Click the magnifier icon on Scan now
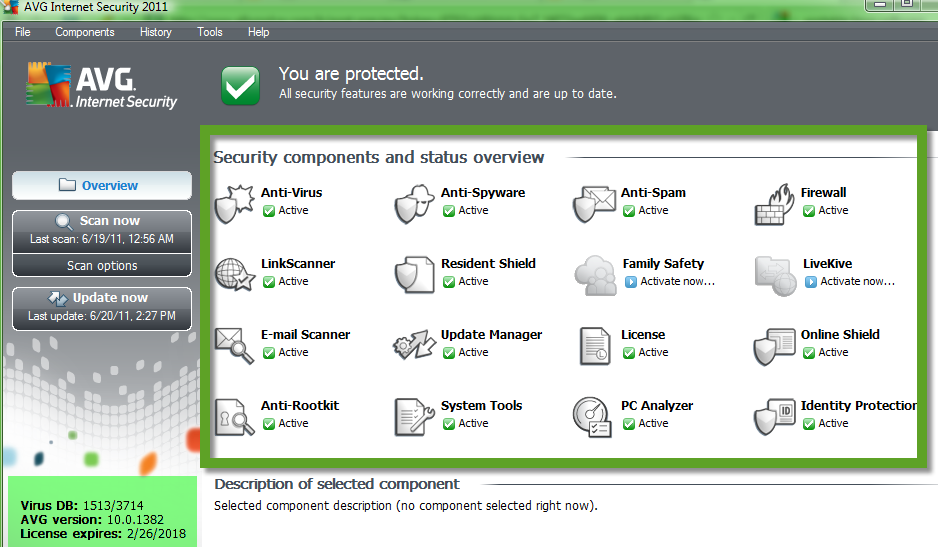 63,221
